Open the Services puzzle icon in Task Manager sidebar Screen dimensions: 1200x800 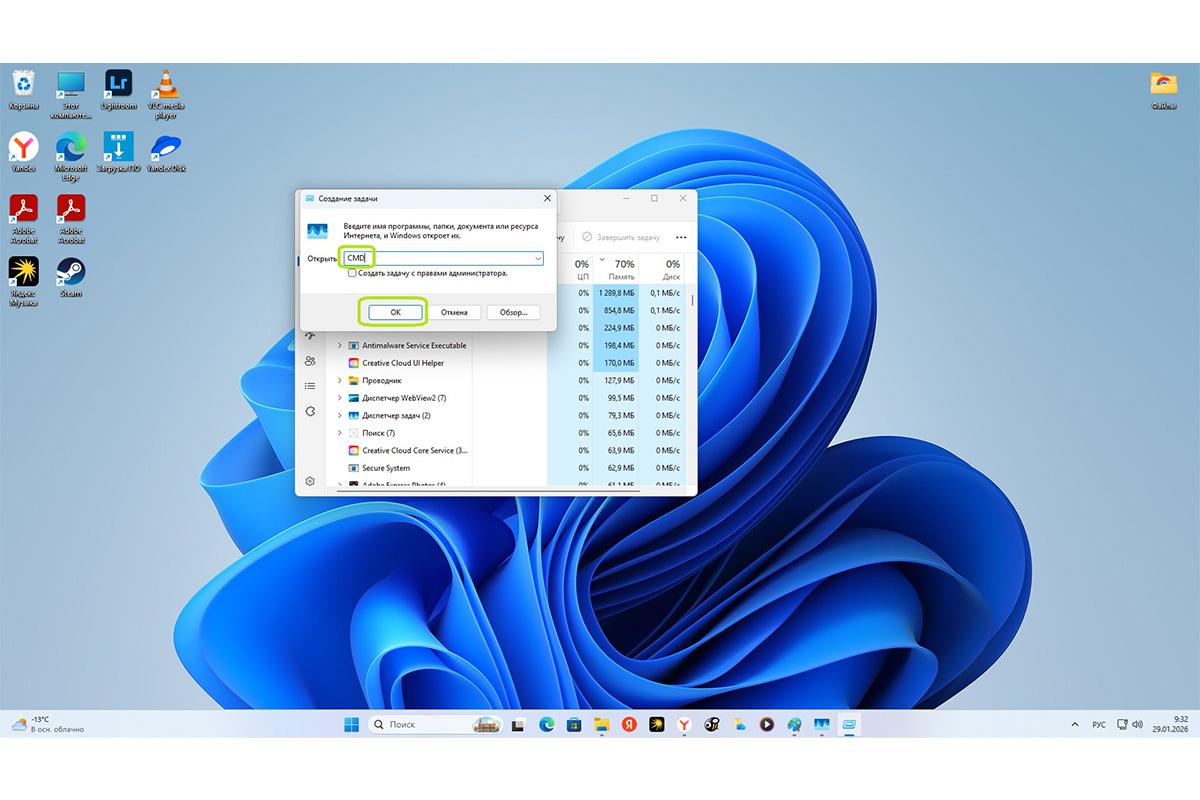[310, 411]
